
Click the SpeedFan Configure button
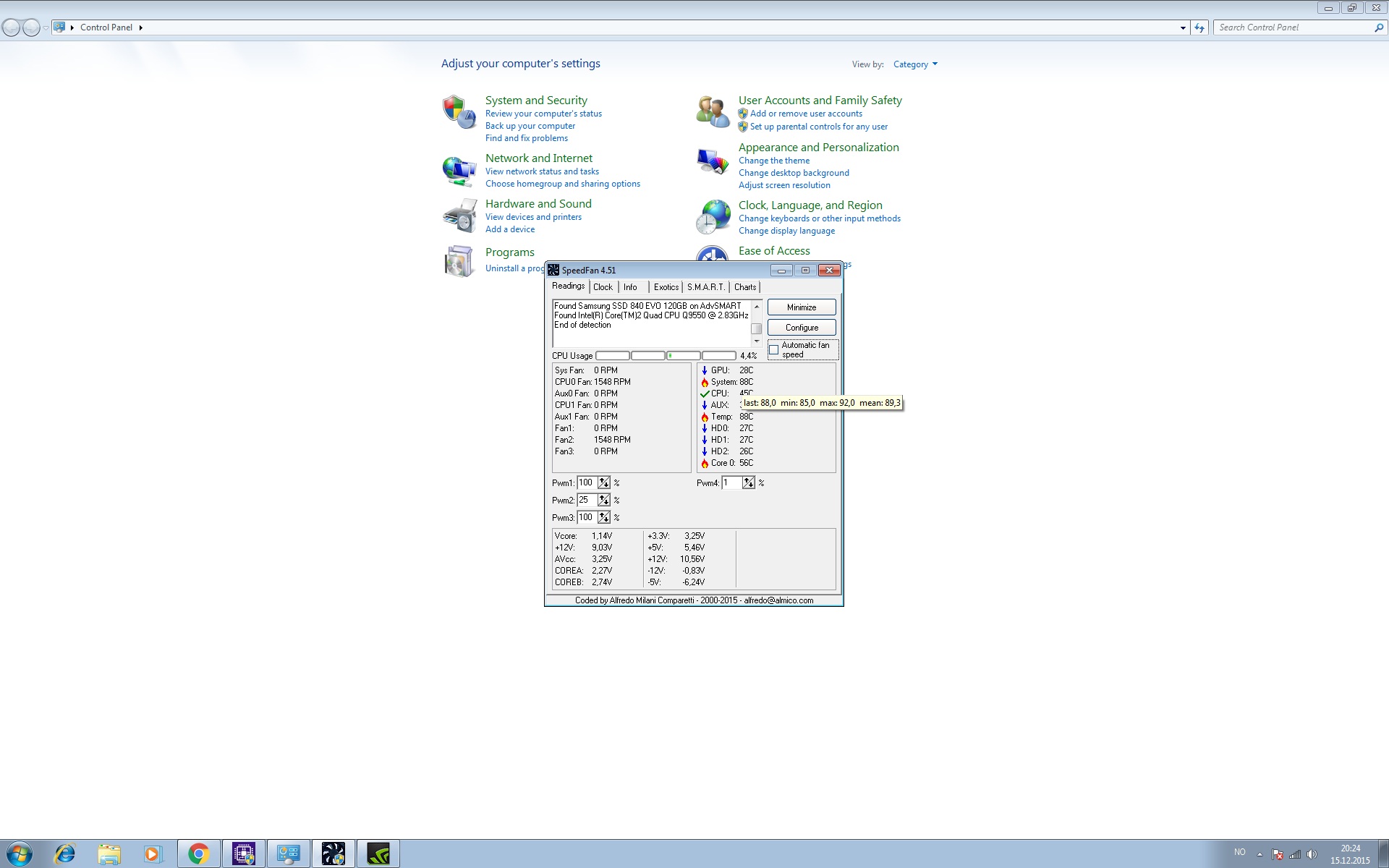click(802, 328)
